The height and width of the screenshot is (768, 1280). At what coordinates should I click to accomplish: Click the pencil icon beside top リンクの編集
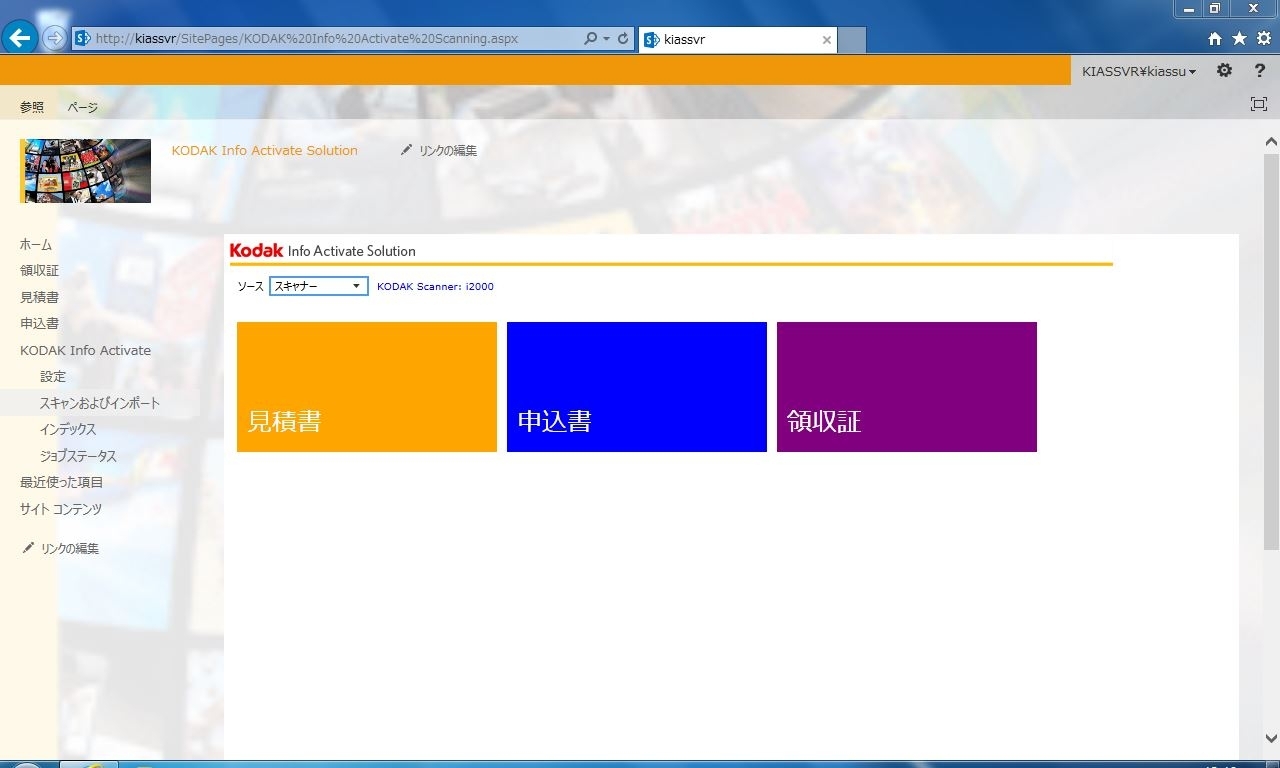pos(406,150)
